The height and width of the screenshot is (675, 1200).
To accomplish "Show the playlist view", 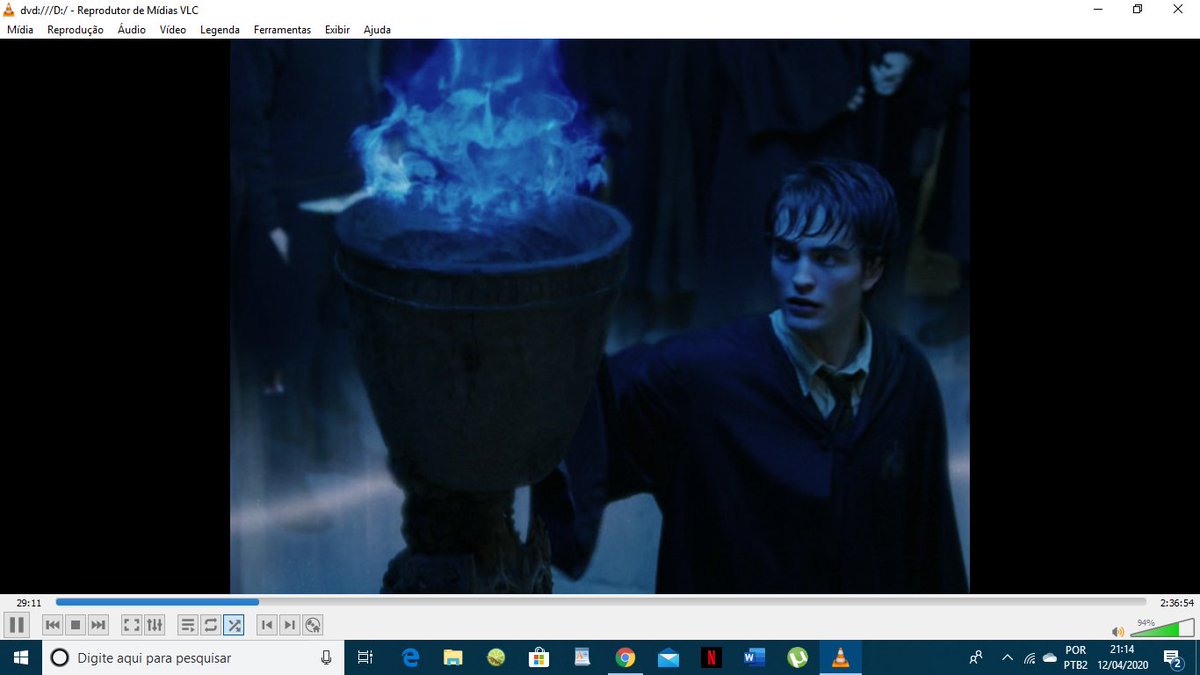I will (187, 625).
